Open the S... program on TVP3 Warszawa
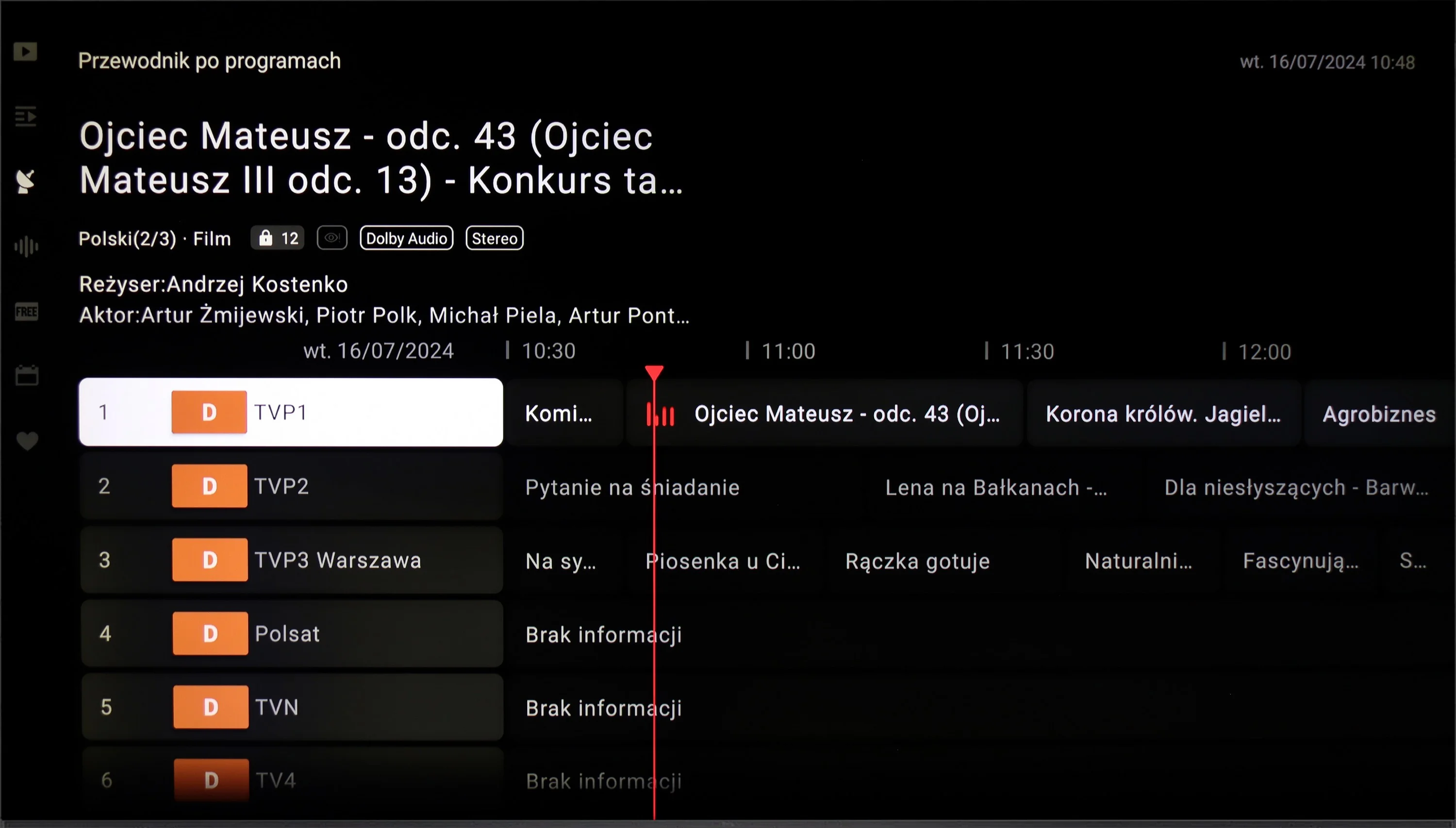 tap(1413, 561)
